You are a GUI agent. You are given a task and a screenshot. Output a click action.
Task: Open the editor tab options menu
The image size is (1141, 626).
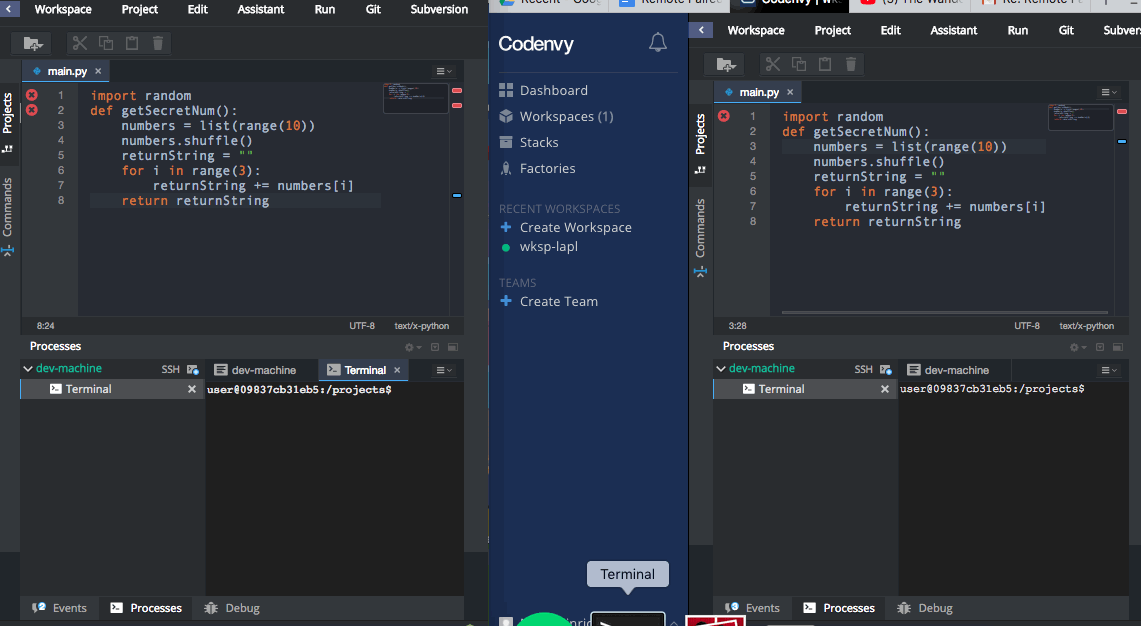click(442, 70)
